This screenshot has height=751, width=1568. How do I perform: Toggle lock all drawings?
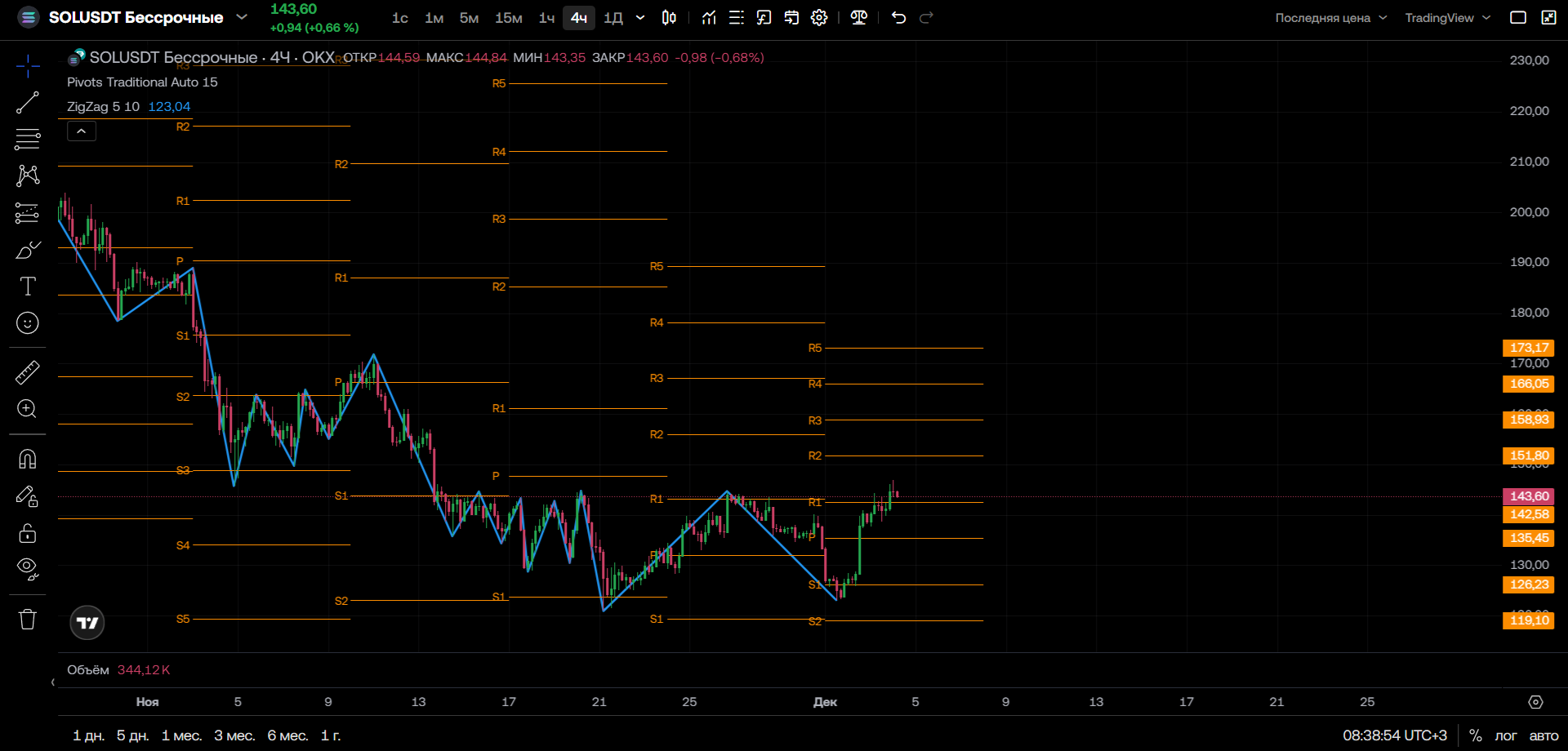coord(28,533)
